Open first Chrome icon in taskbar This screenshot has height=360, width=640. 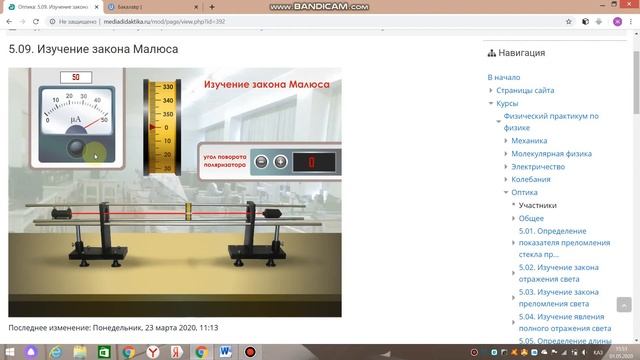[x=128, y=352]
